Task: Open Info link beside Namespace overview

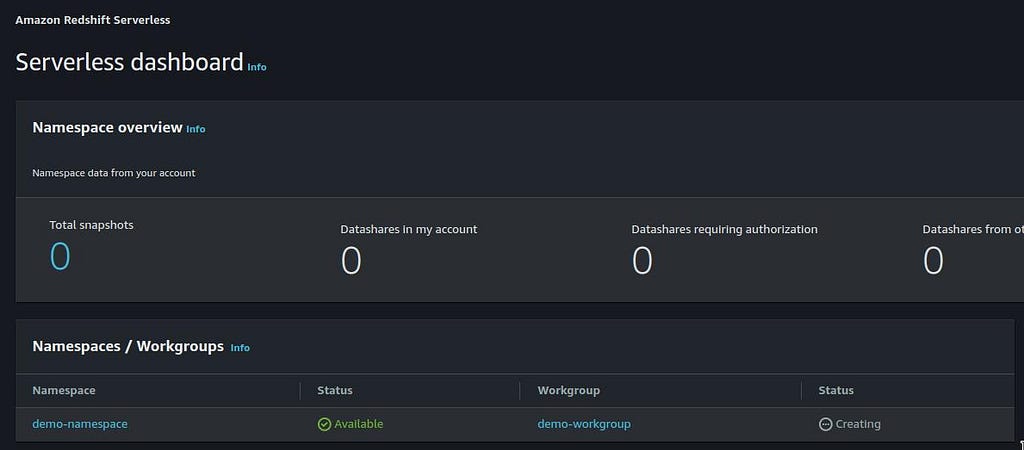Action: click(196, 129)
